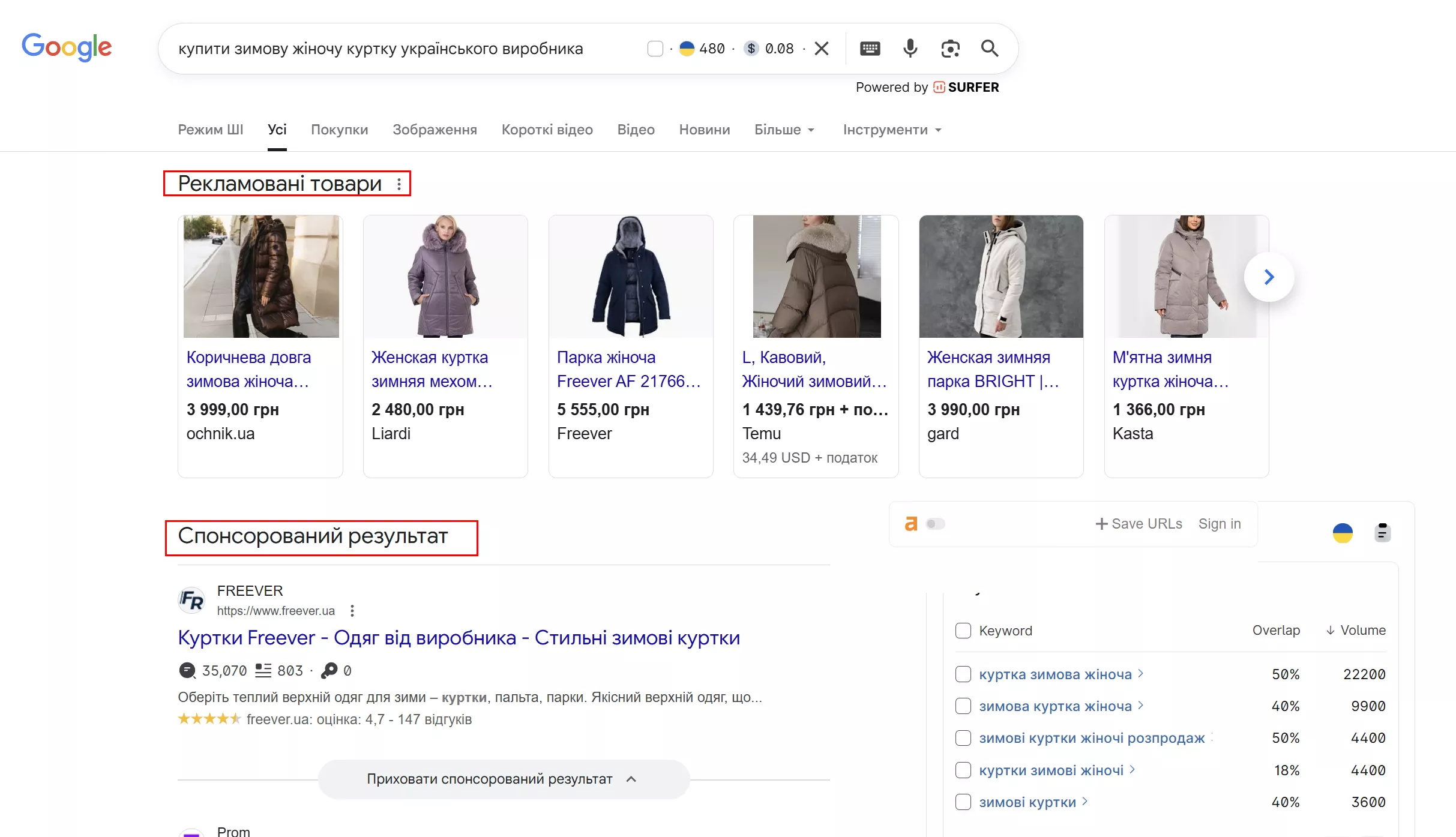Open the search by image camera icon

[x=950, y=49]
